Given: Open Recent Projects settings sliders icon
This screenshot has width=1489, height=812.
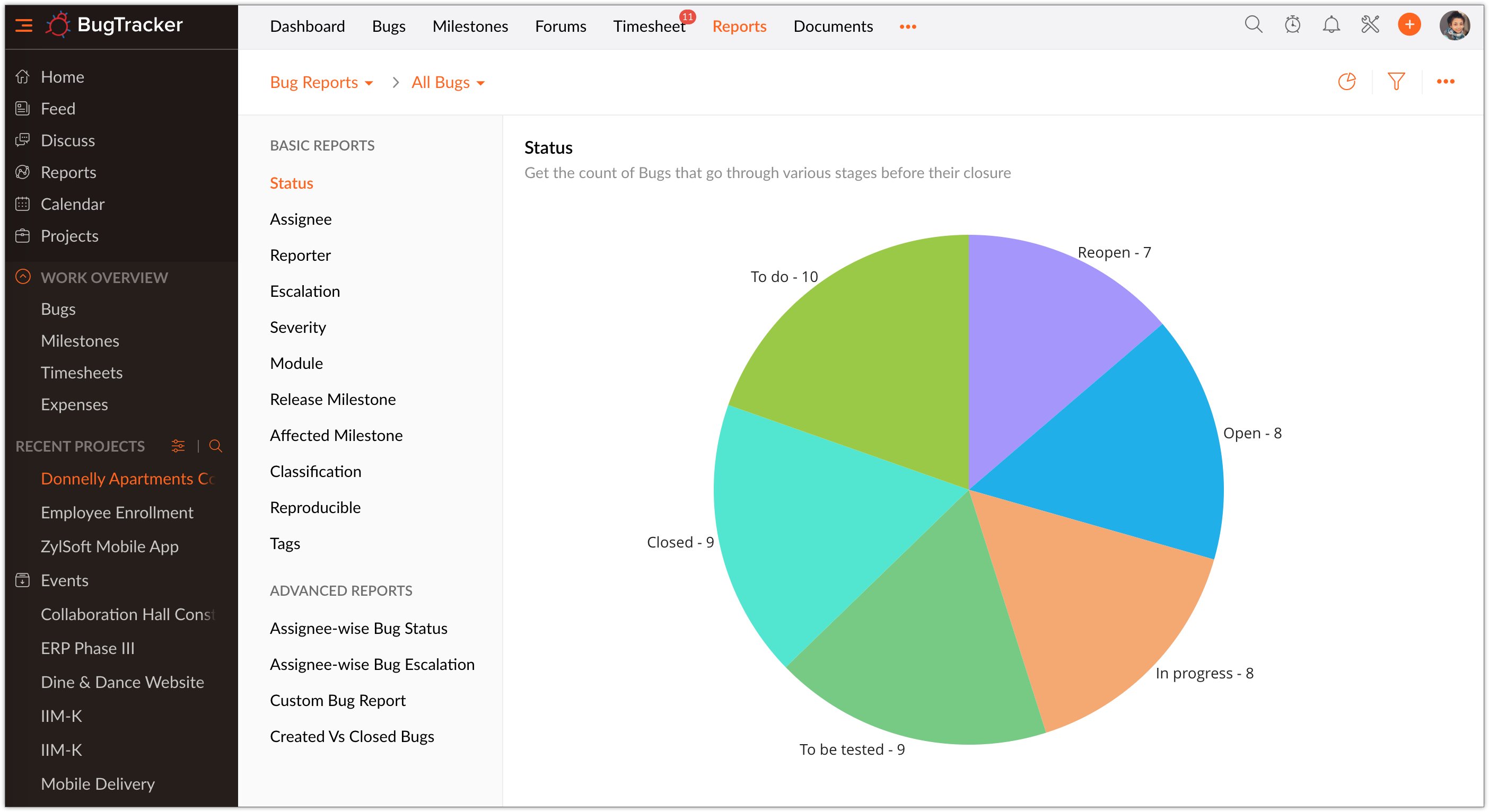Looking at the screenshot, I should pyautogui.click(x=178, y=446).
